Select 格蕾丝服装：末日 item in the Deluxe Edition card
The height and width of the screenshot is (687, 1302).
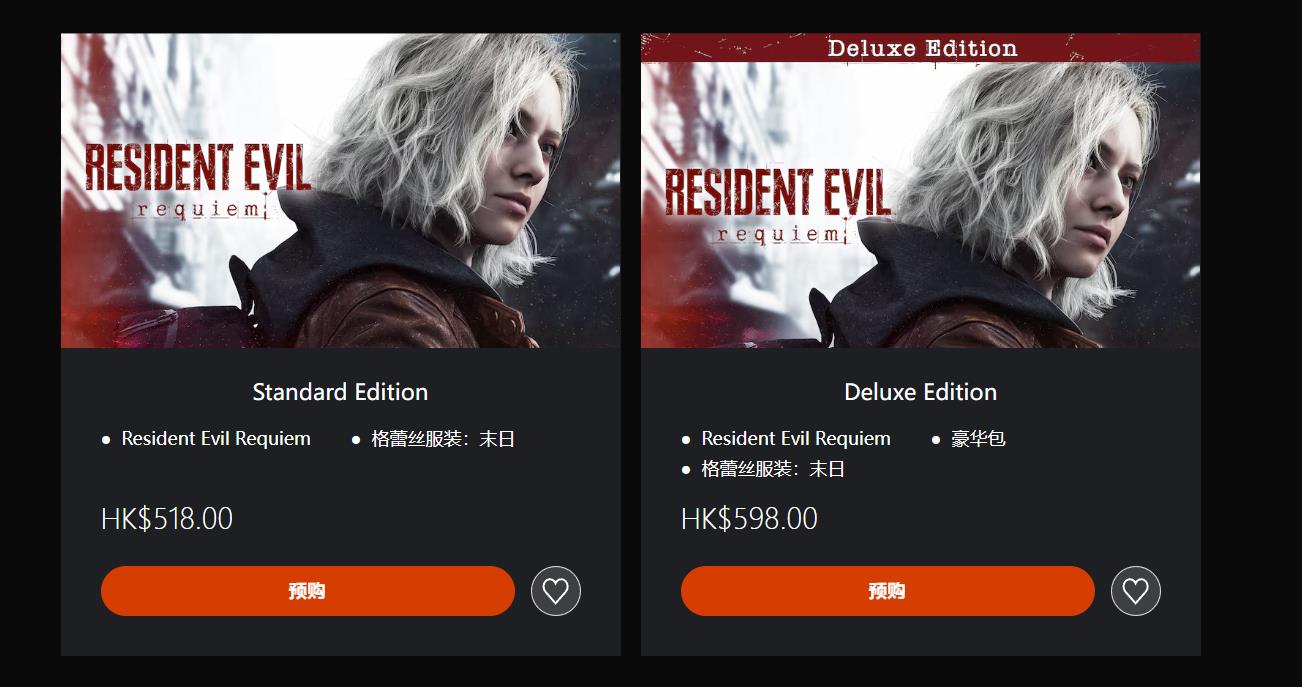click(x=773, y=469)
